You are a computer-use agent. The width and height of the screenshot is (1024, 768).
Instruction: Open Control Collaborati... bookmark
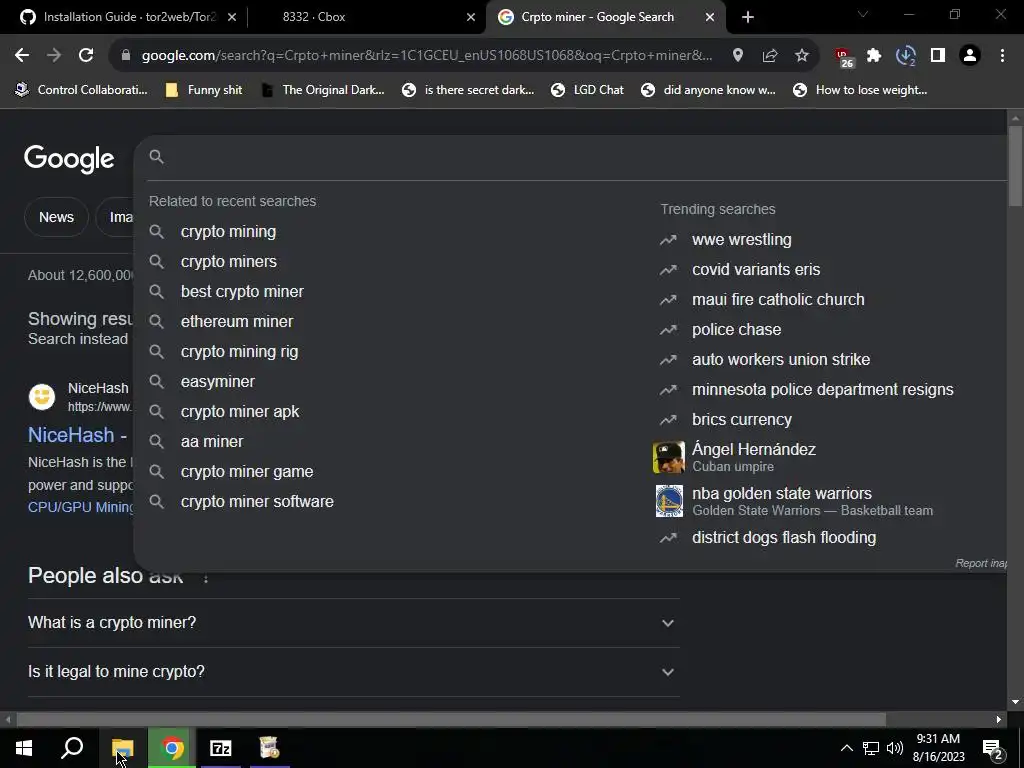[82, 90]
